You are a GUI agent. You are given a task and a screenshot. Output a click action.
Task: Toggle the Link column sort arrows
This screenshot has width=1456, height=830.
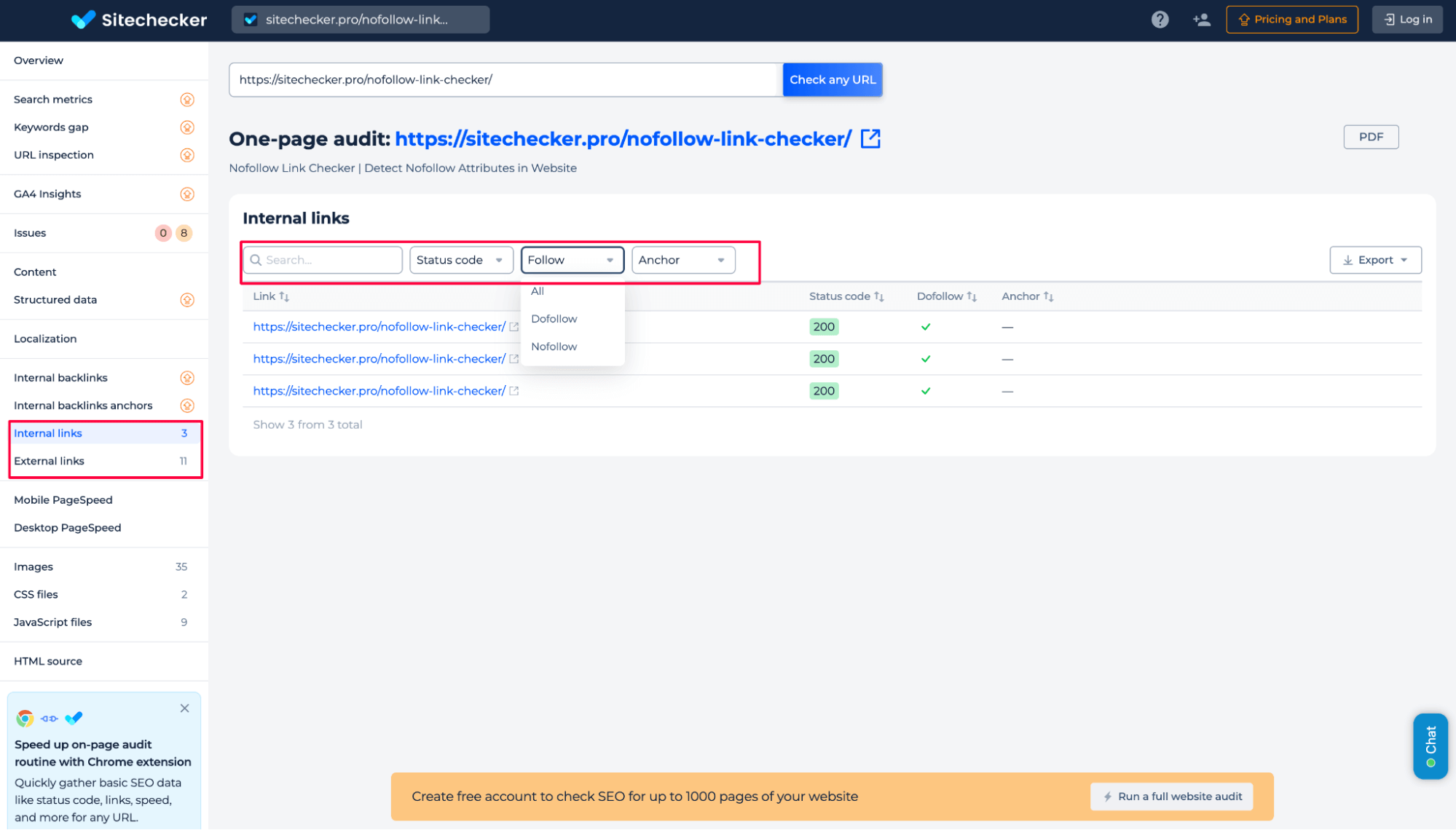coord(284,296)
